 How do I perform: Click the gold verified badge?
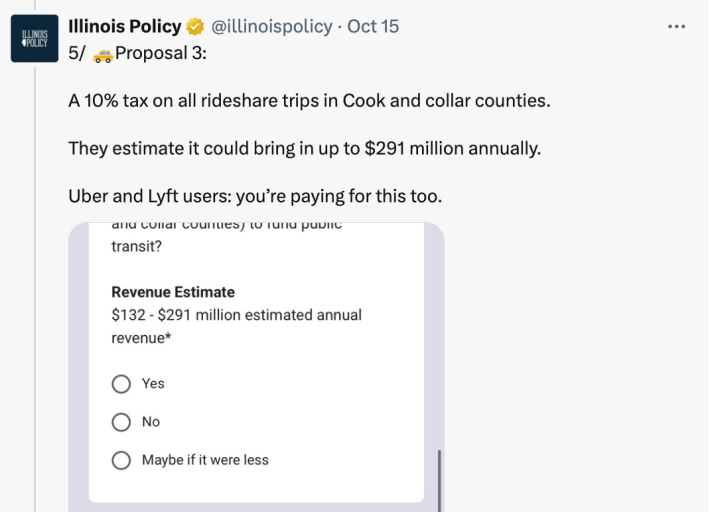(196, 27)
